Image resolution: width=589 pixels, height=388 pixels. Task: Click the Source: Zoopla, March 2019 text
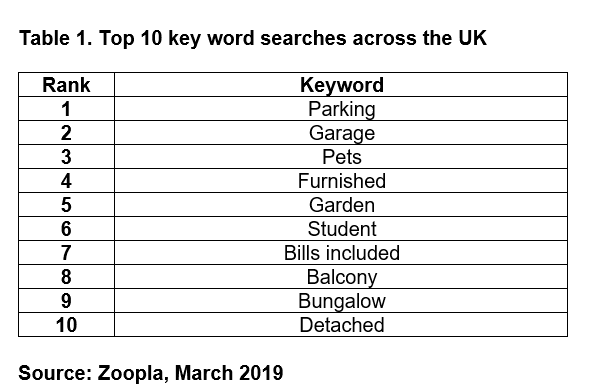click(x=151, y=373)
